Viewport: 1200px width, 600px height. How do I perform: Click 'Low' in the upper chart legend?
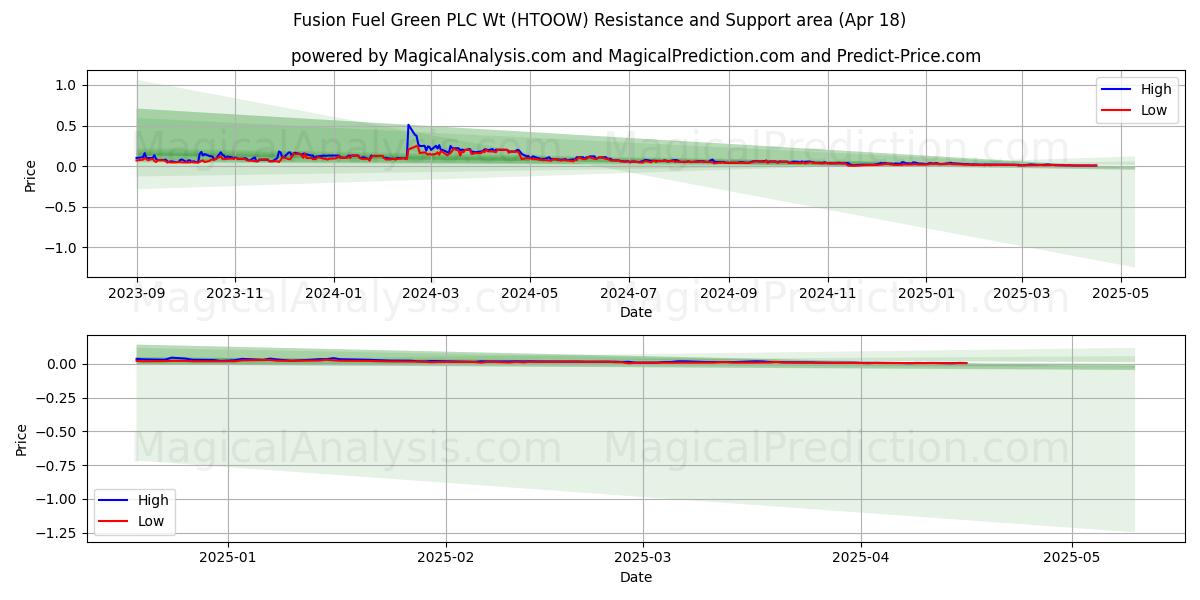[1154, 110]
